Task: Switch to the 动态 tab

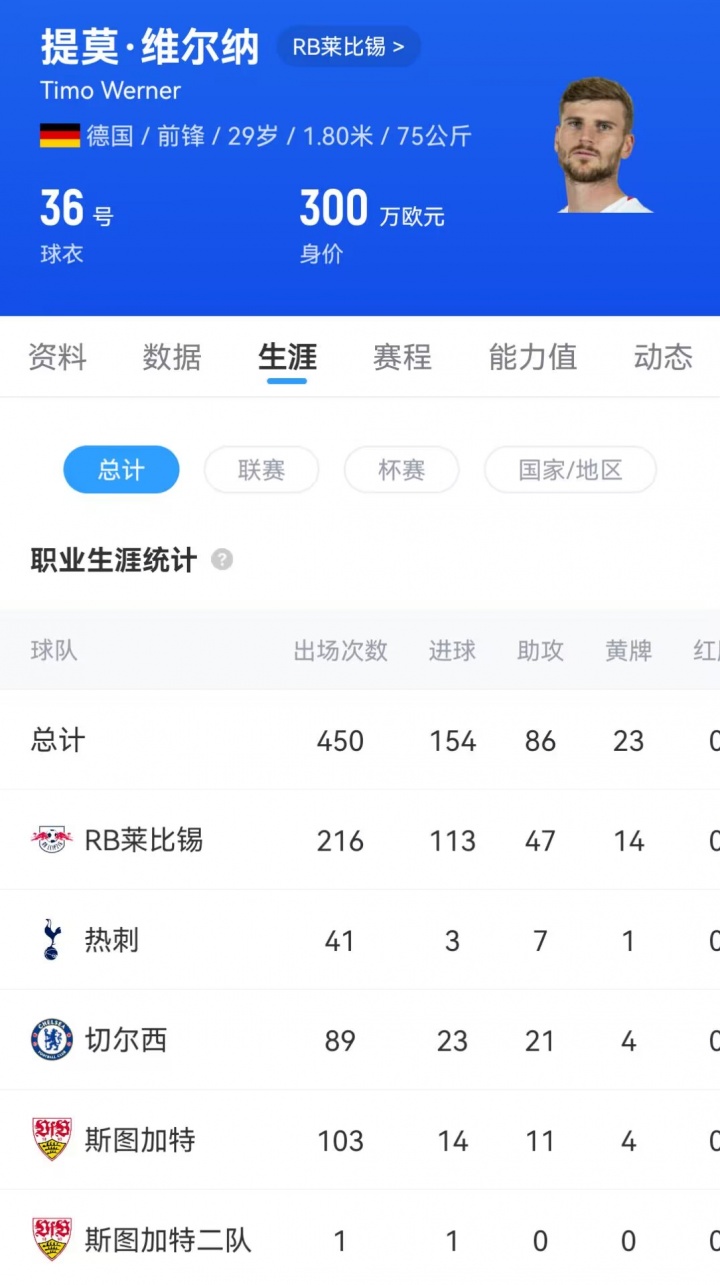Action: pos(663,357)
